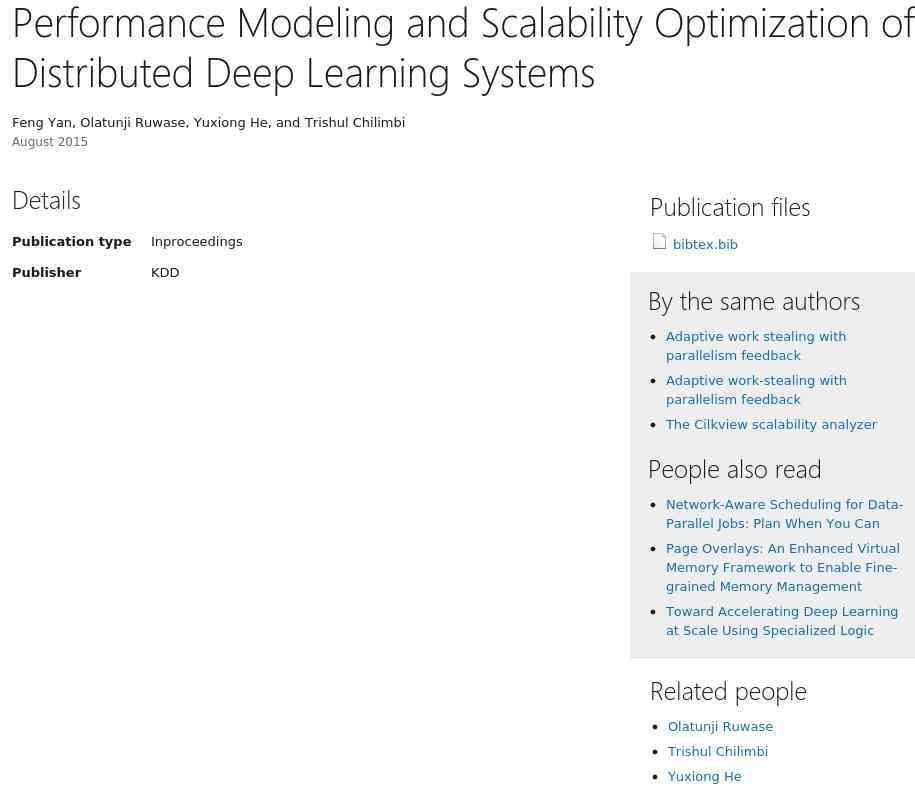The image size is (915, 800).
Task: Visit Yuxiong He's profile link
Action: coord(704,777)
